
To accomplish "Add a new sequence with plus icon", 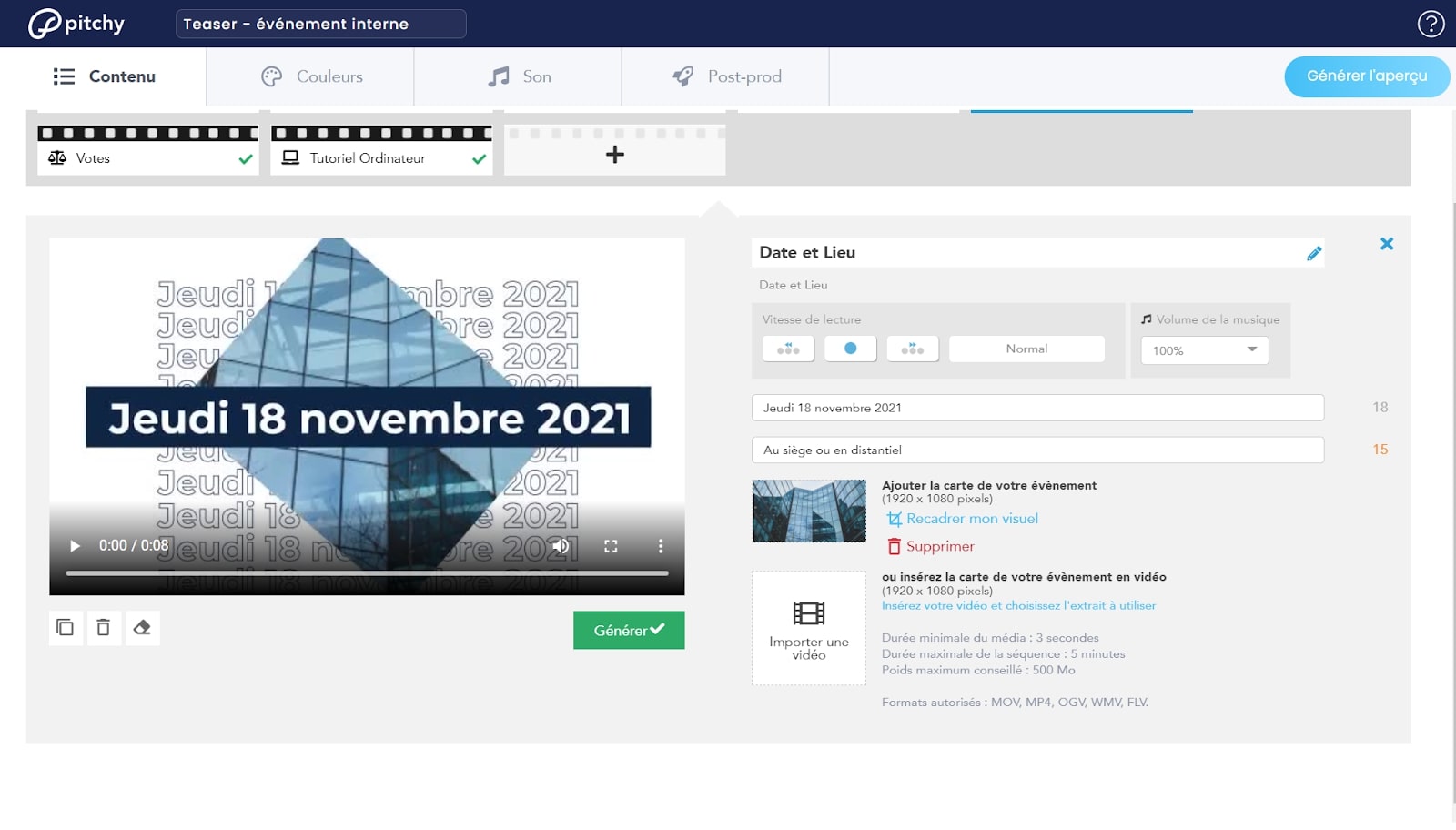I will point(615,155).
